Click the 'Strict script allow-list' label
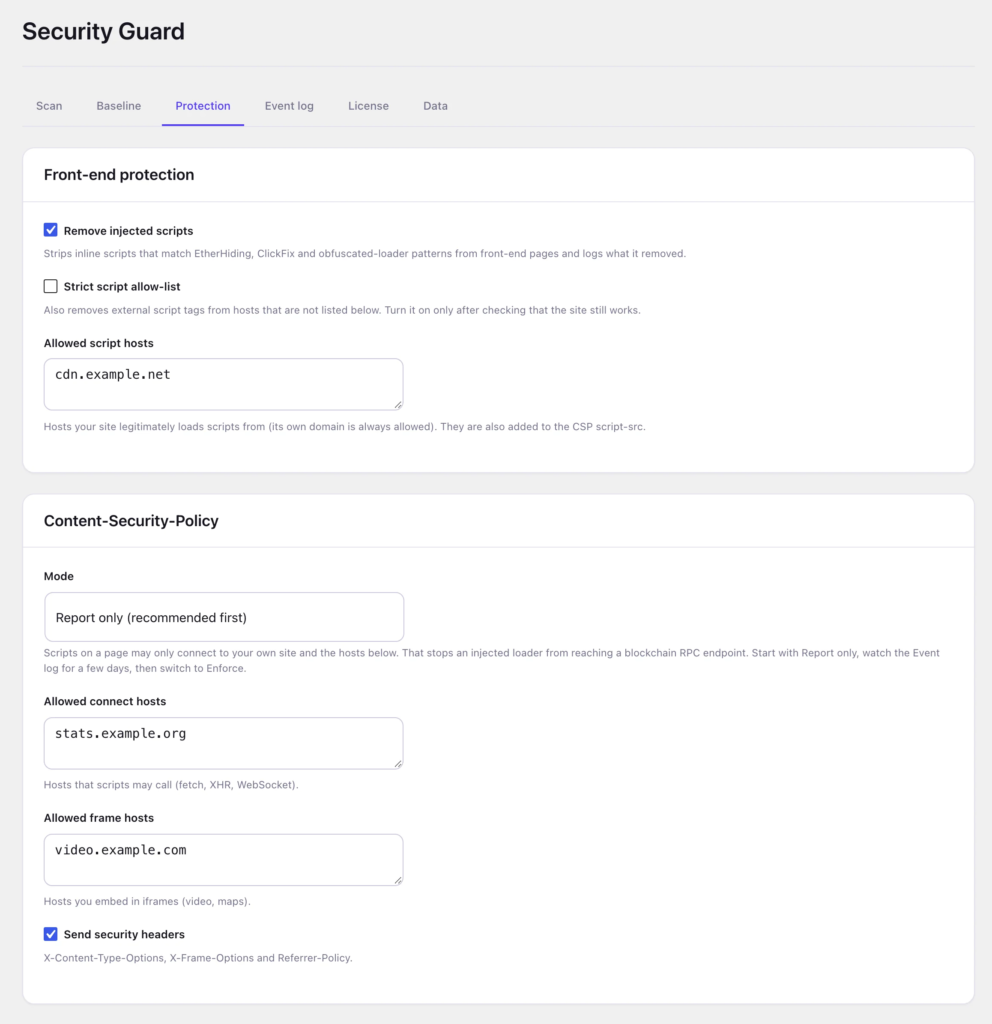This screenshot has height=1024, width=992. [122, 287]
